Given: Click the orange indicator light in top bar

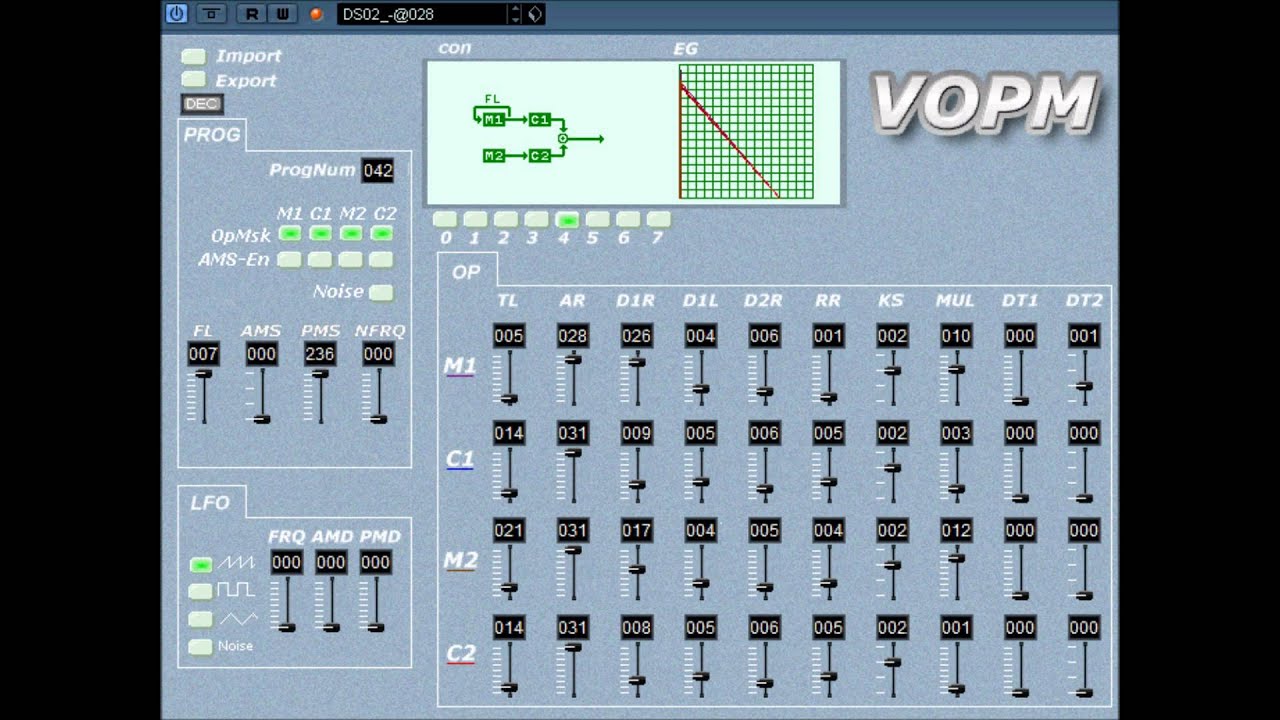Looking at the screenshot, I should (316, 14).
